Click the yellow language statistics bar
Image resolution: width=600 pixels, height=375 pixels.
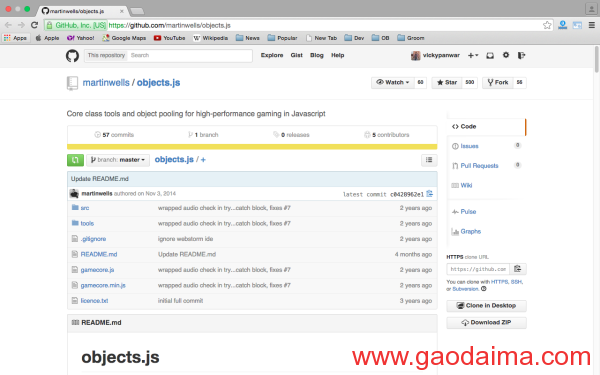tap(252, 147)
